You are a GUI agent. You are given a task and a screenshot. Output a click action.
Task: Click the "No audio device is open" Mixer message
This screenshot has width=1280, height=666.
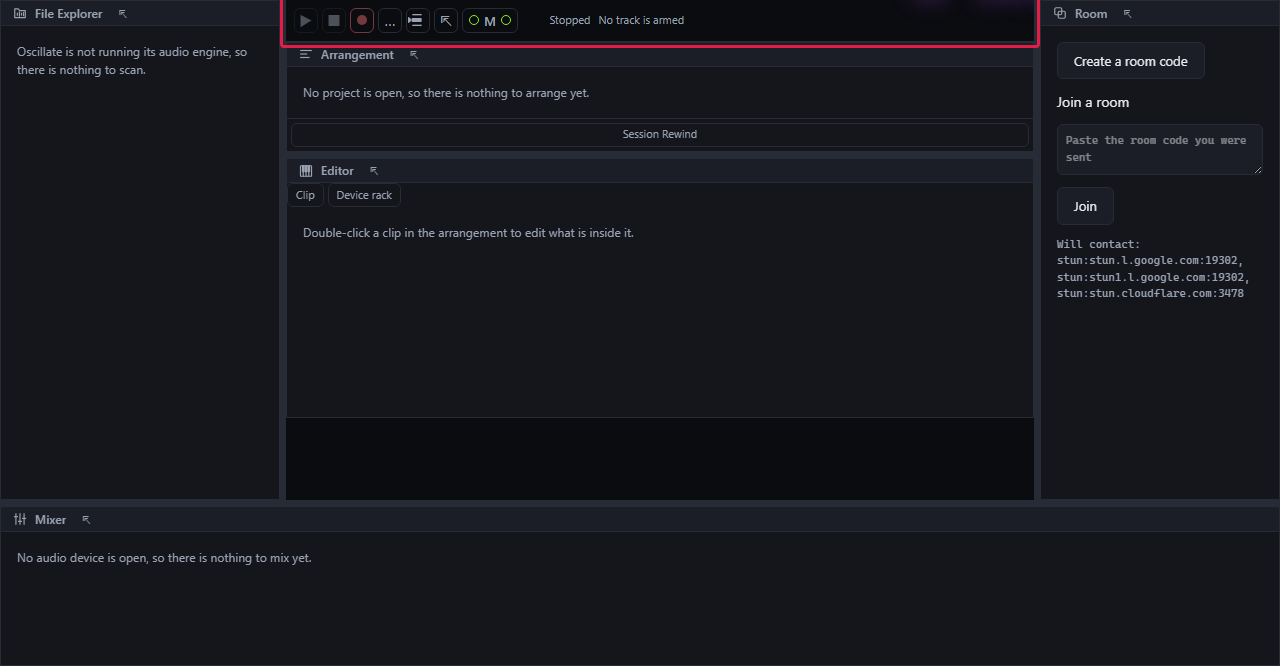coord(164,558)
